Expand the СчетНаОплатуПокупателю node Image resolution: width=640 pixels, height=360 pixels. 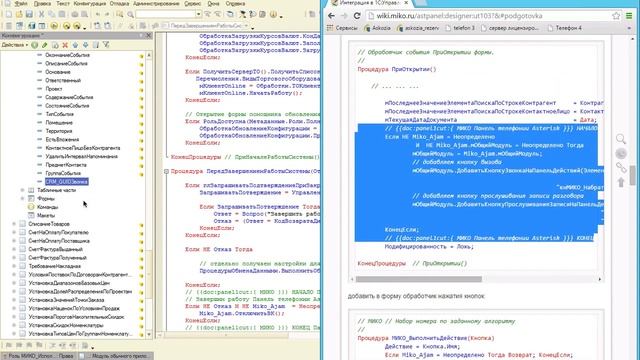click(14, 232)
